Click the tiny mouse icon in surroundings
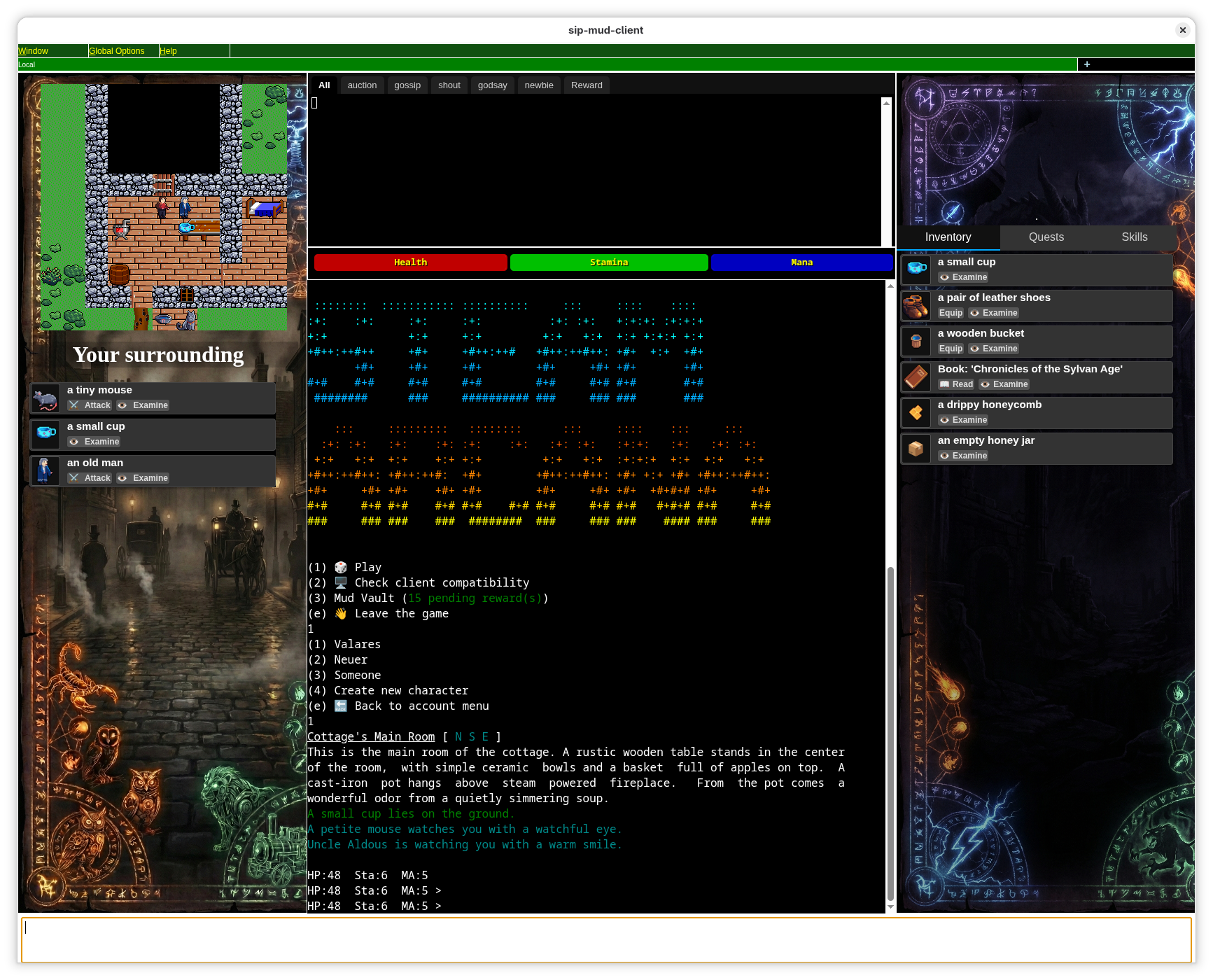Viewport: 1213px width, 980px height. 45,399
